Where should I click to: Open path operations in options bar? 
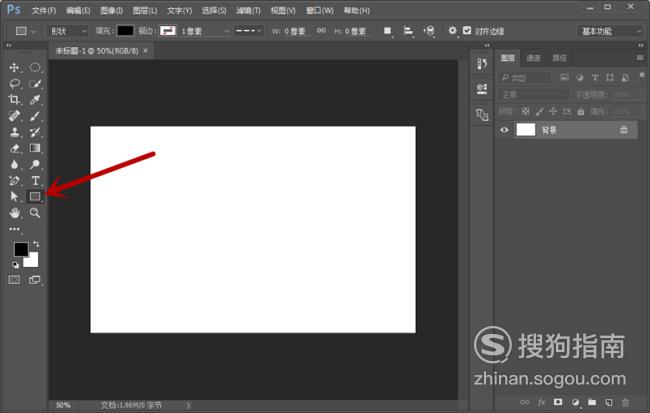click(x=387, y=31)
